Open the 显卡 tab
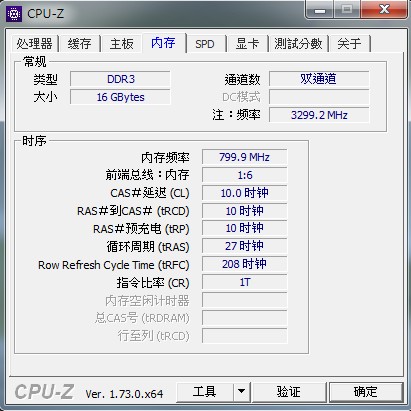The image size is (411, 411). click(247, 44)
